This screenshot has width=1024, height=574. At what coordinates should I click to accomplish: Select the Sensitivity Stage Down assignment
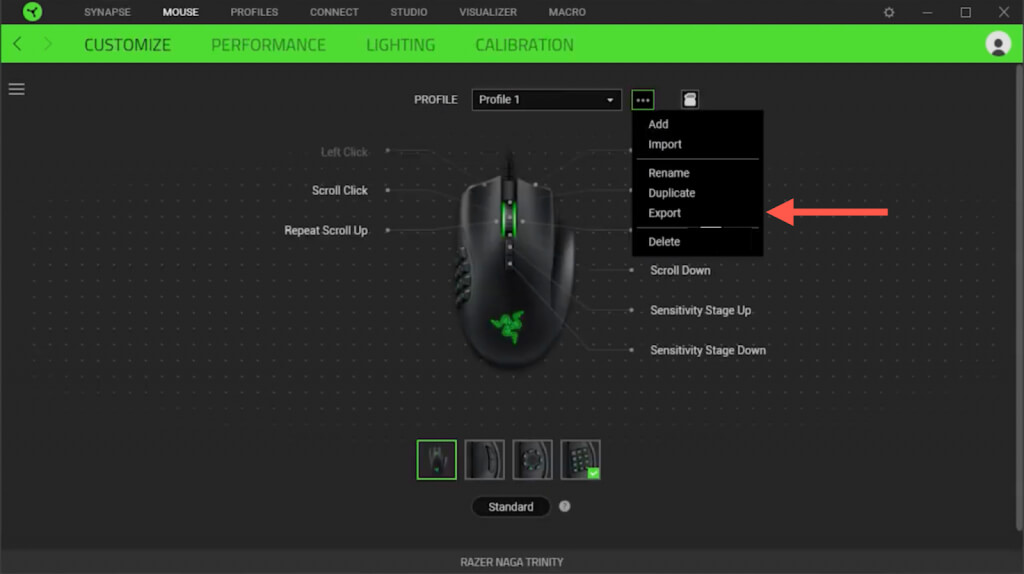pos(708,350)
